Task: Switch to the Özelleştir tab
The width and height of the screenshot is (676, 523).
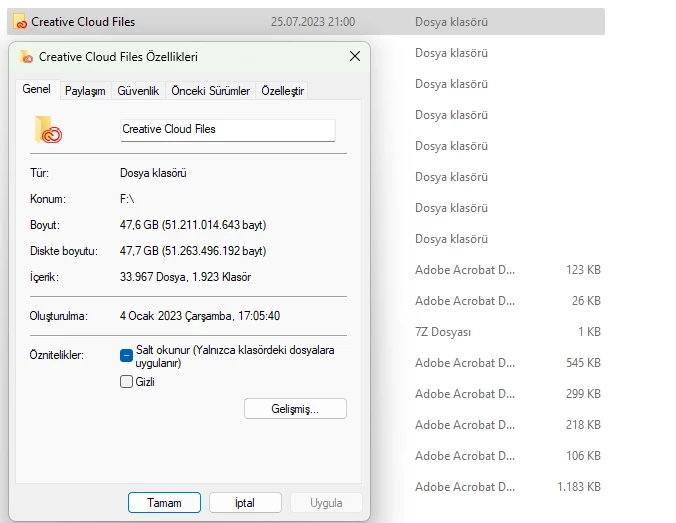Action: pos(282,91)
